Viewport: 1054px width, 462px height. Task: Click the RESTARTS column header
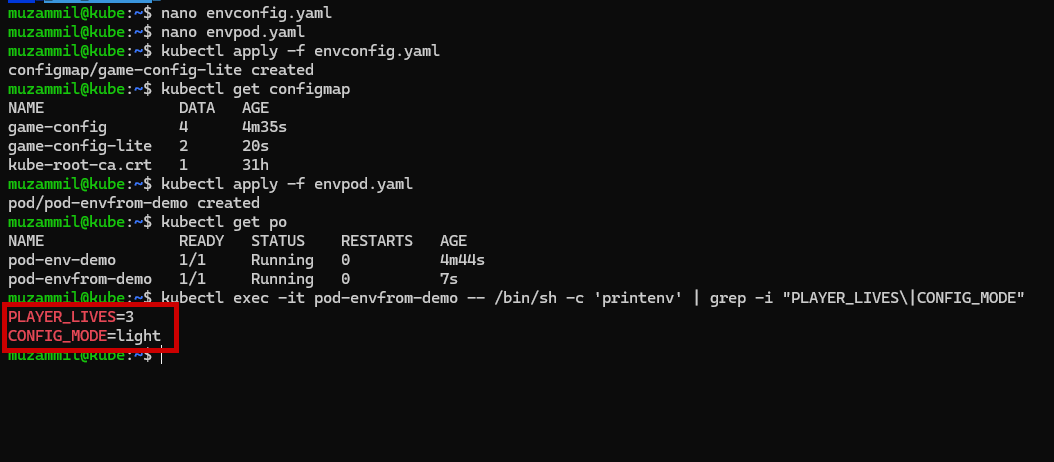point(376,241)
